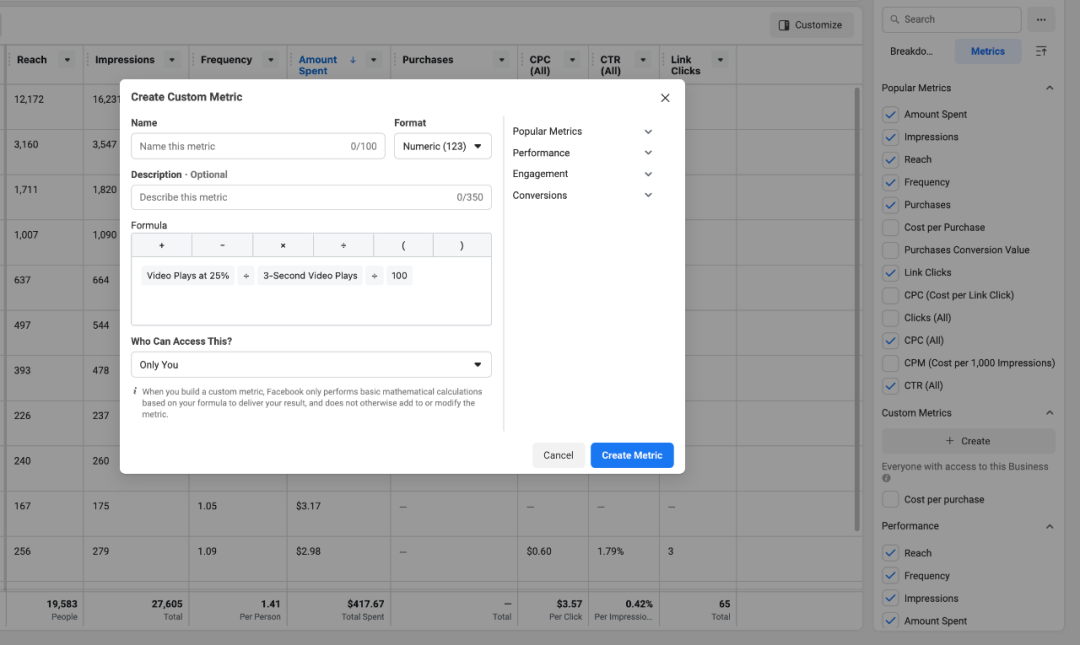Uncheck the Purchases metric checkbox
Viewport: 1080px width, 645px height.
[891, 205]
